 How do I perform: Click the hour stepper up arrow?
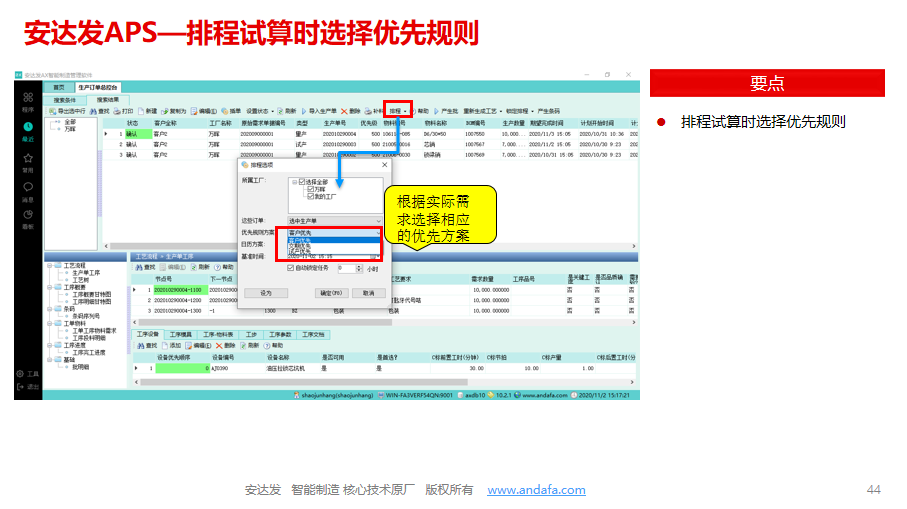pyautogui.click(x=359, y=266)
